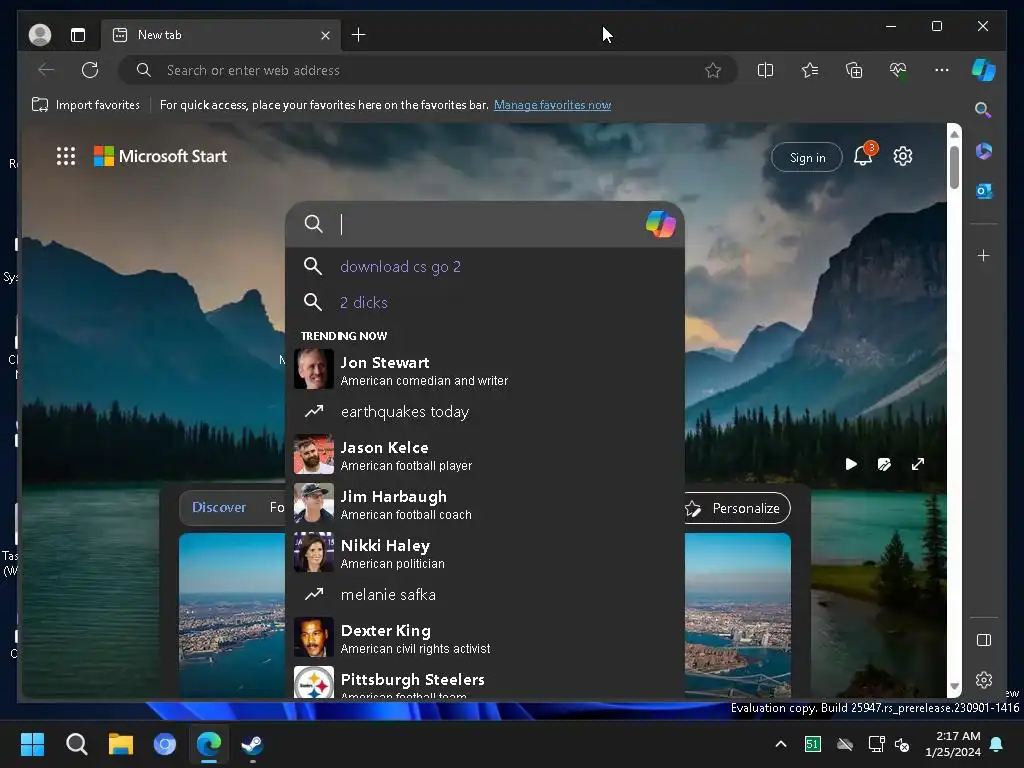Open the Manage favorites now link

tap(552, 105)
